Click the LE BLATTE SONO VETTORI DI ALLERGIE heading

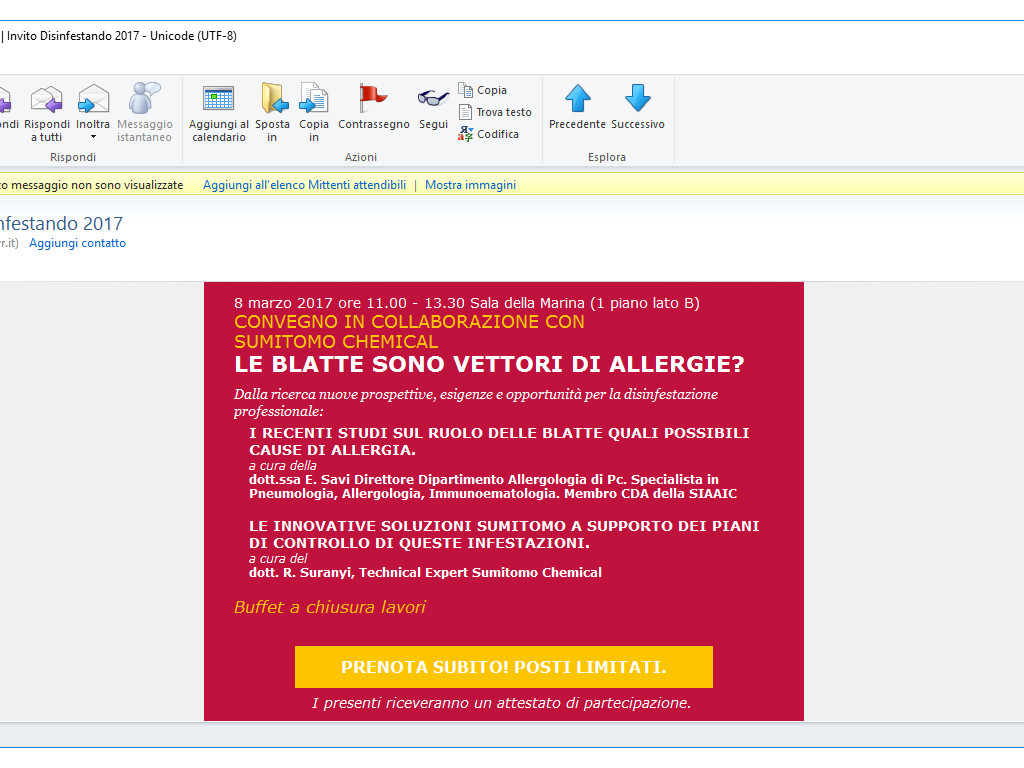click(x=489, y=364)
